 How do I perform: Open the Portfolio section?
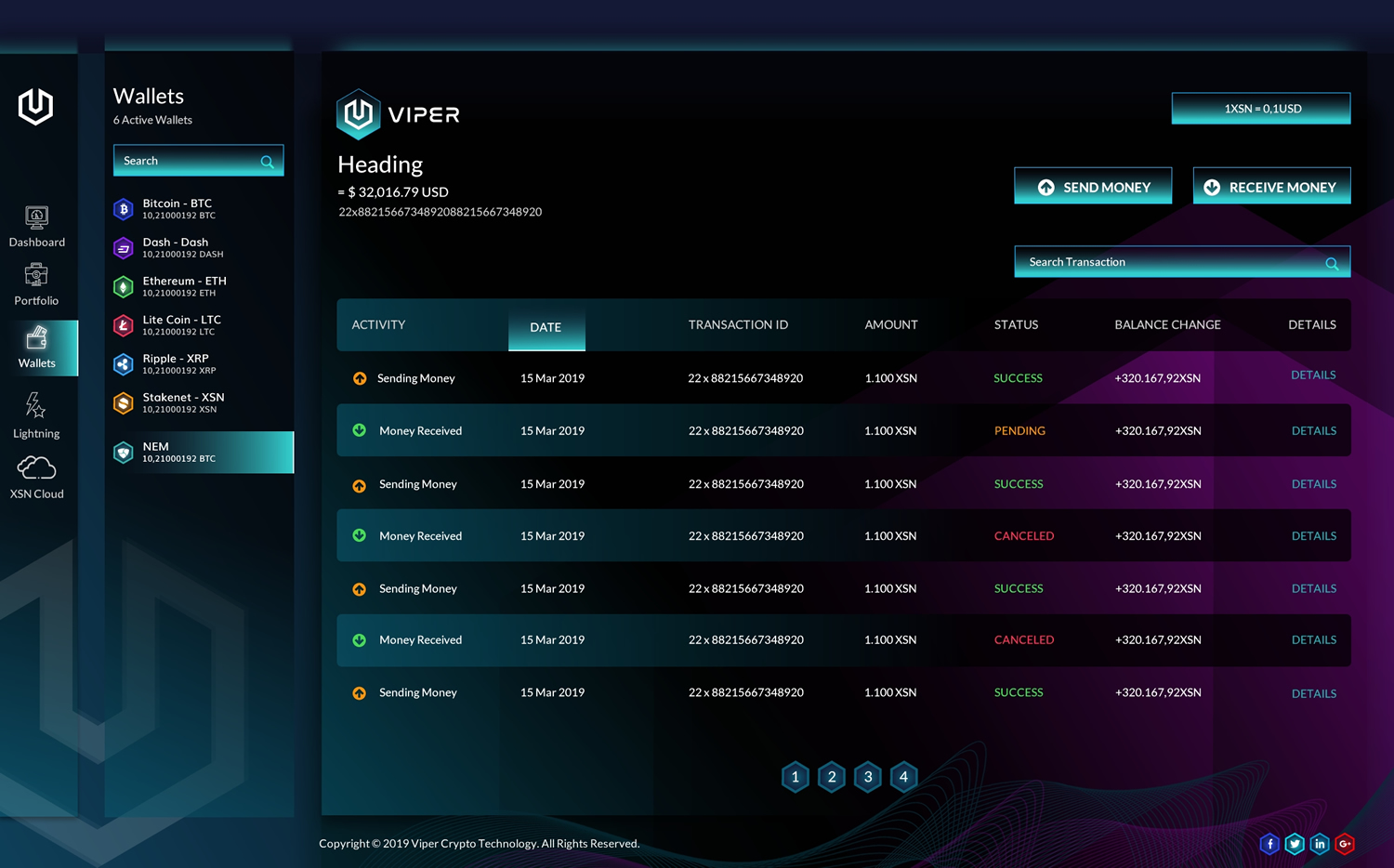36,284
